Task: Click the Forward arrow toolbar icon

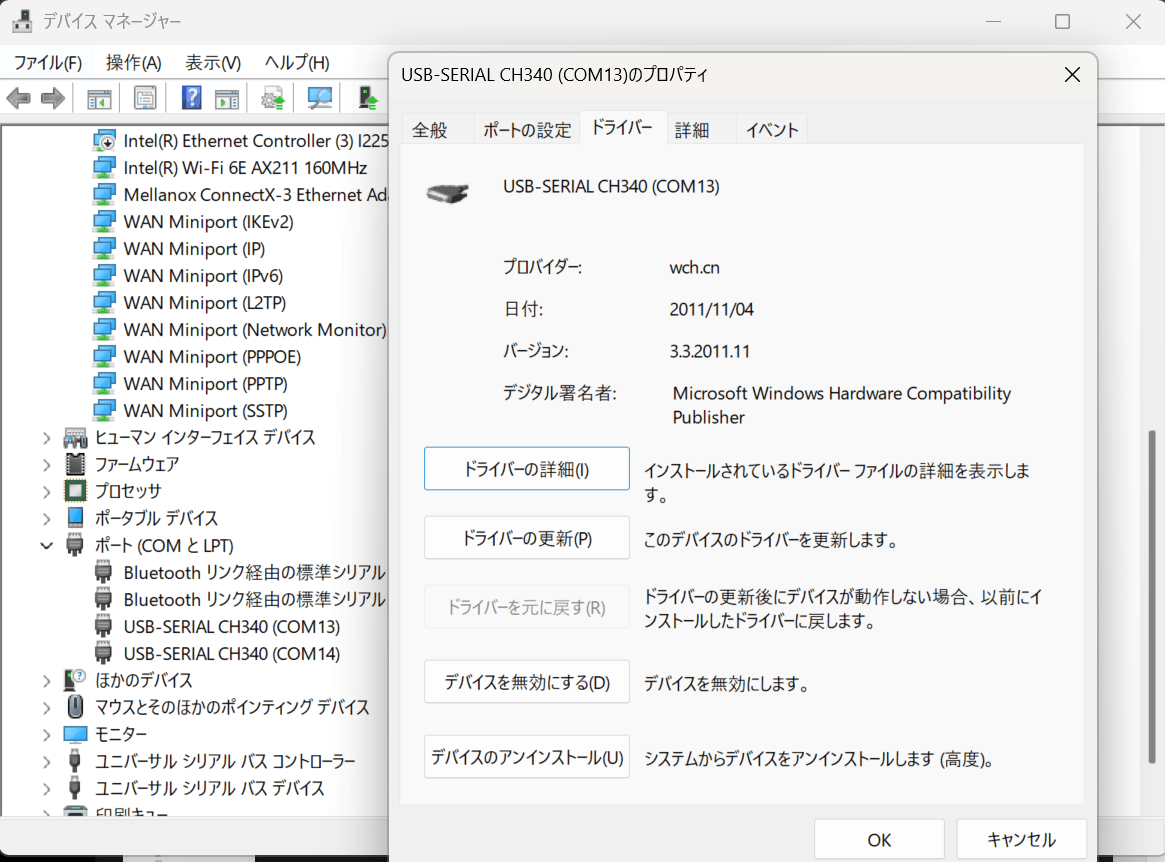Action: [x=52, y=98]
